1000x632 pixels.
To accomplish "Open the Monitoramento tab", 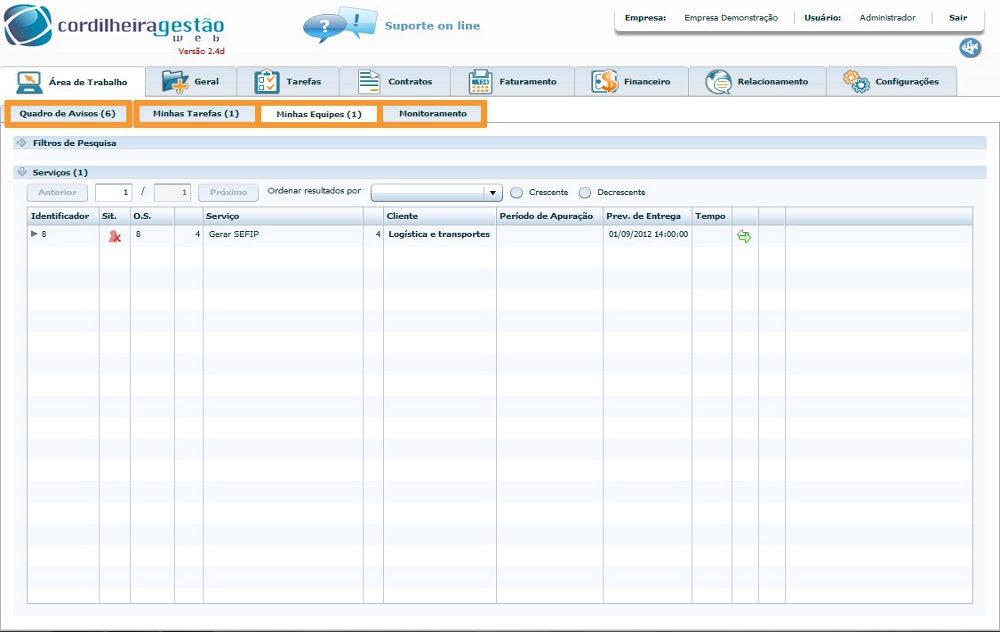I will pos(433,114).
